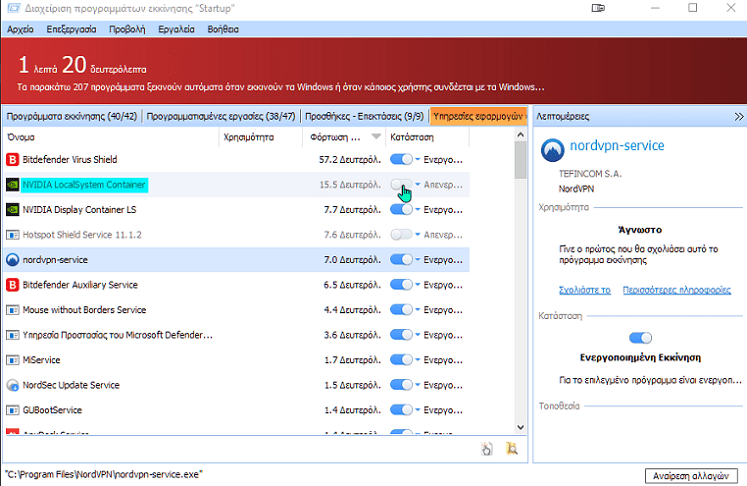This screenshot has width=747, height=486.
Task: Click the Microsoft Defender service icon
Action: (12, 335)
